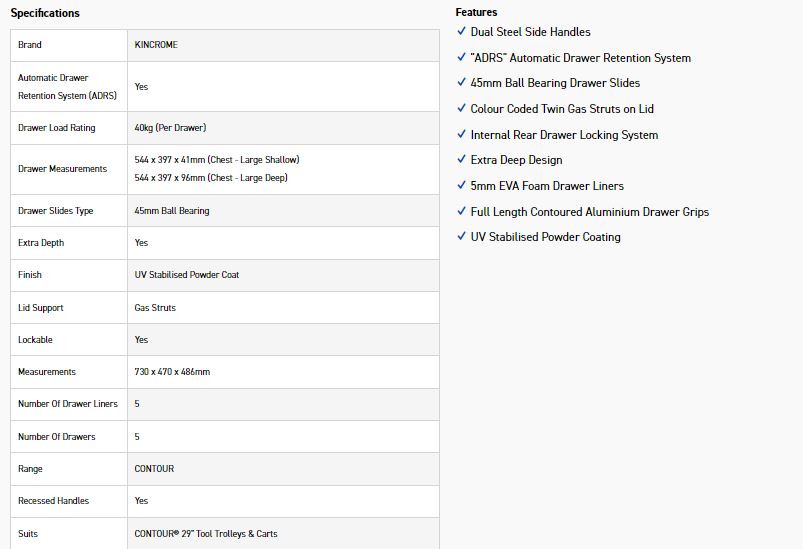Click the Specifications heading
803x549 pixels.
click(x=45, y=13)
